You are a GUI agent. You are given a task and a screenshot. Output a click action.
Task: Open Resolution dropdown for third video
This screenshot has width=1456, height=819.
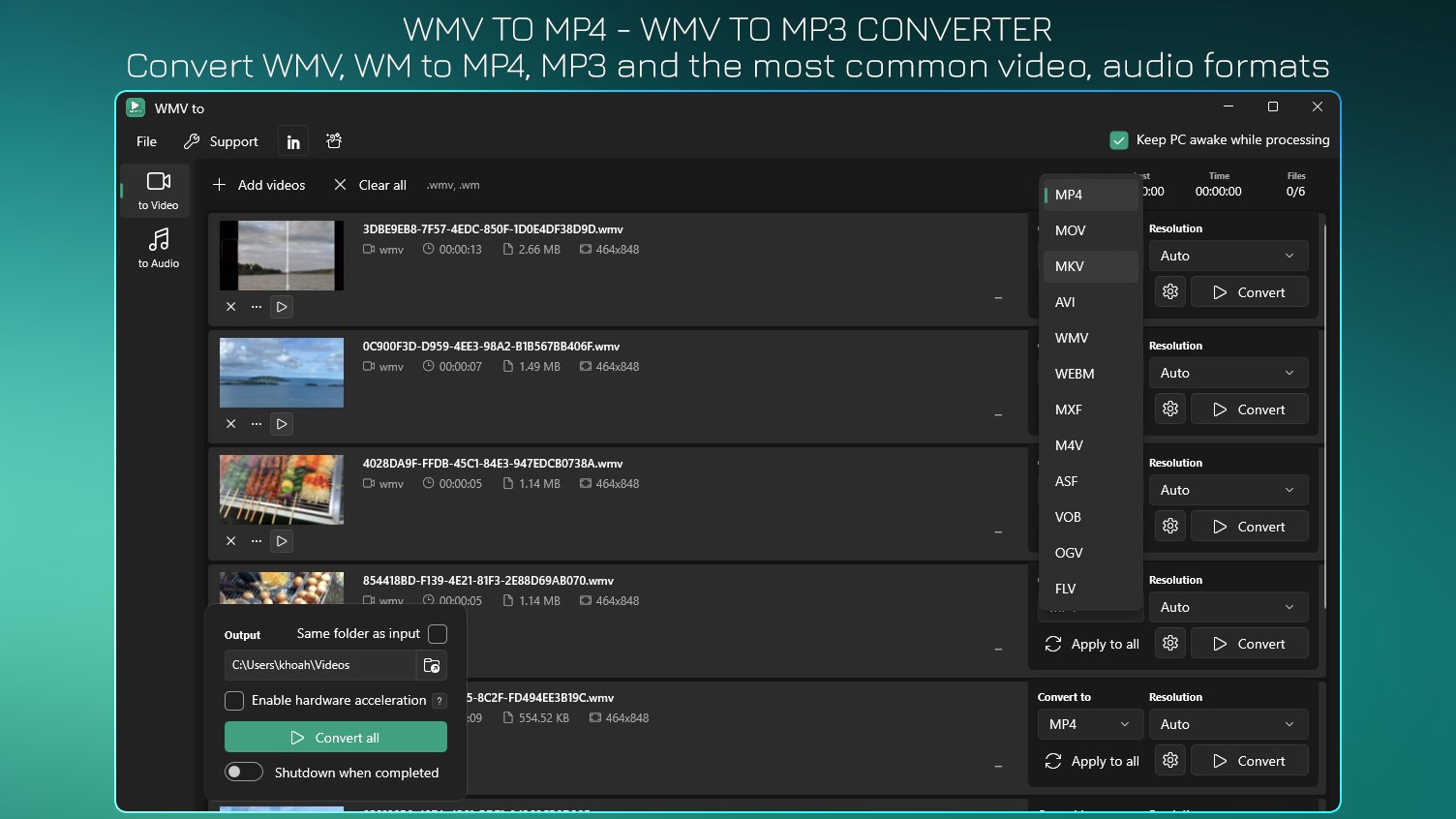[x=1228, y=490]
